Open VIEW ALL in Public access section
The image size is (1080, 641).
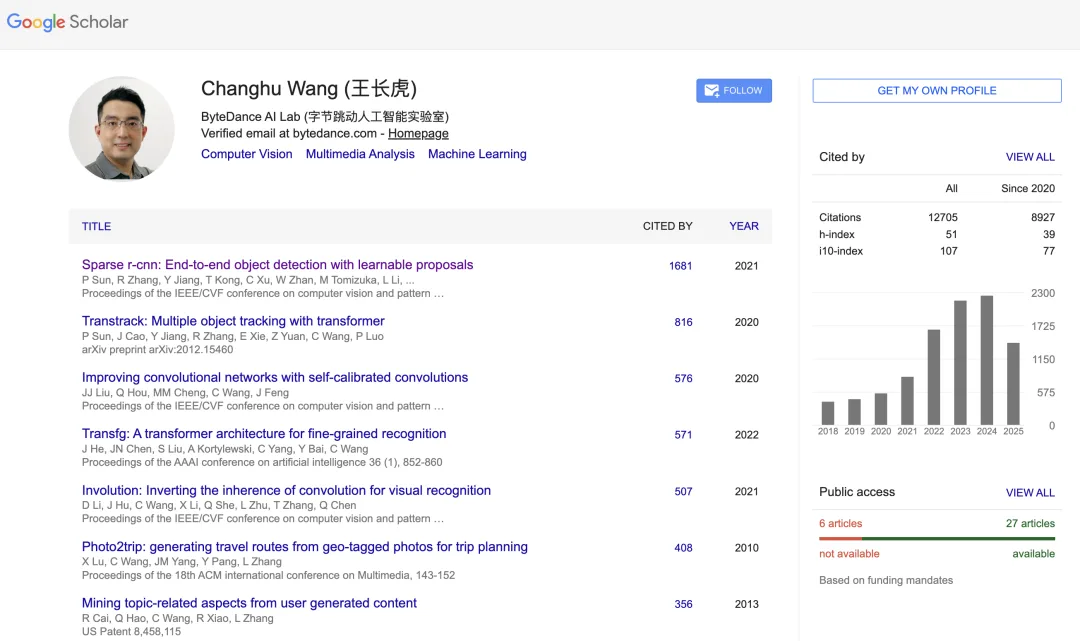tap(1030, 492)
